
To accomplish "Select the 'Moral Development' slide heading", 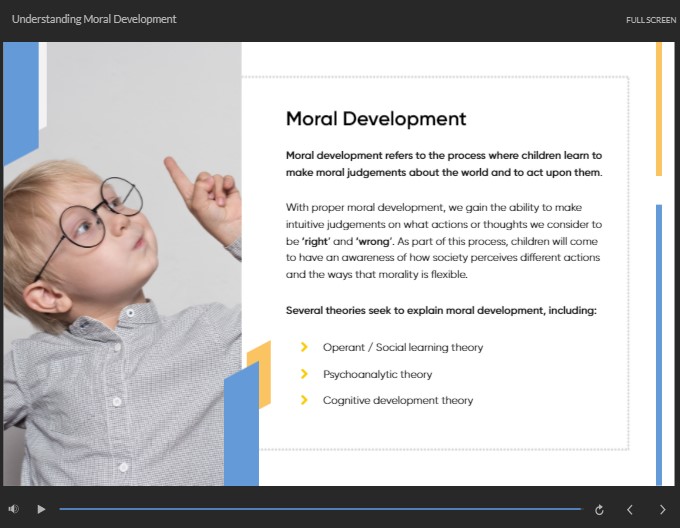I will click(x=376, y=118).
